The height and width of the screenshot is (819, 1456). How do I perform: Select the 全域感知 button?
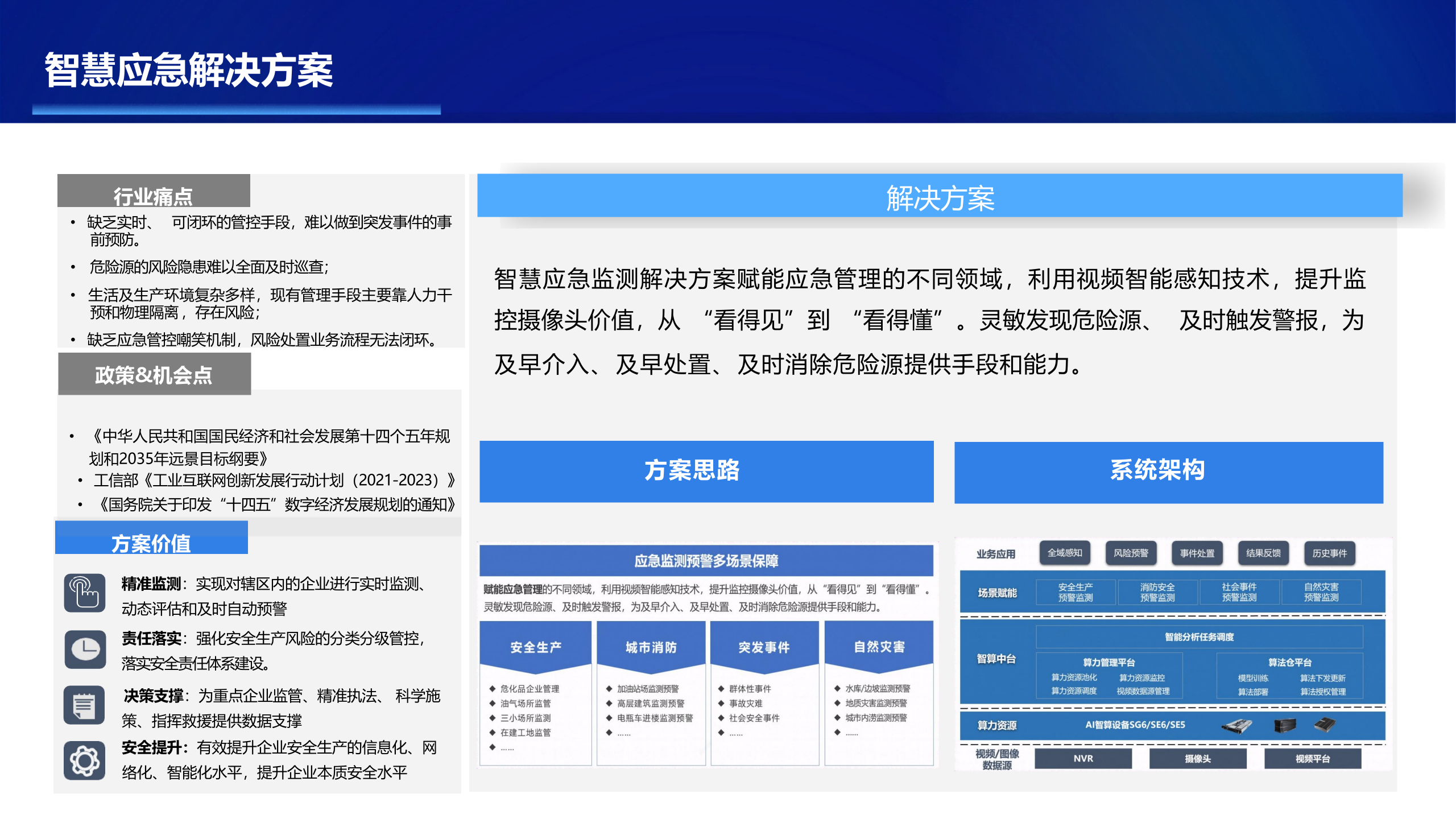(x=1065, y=553)
